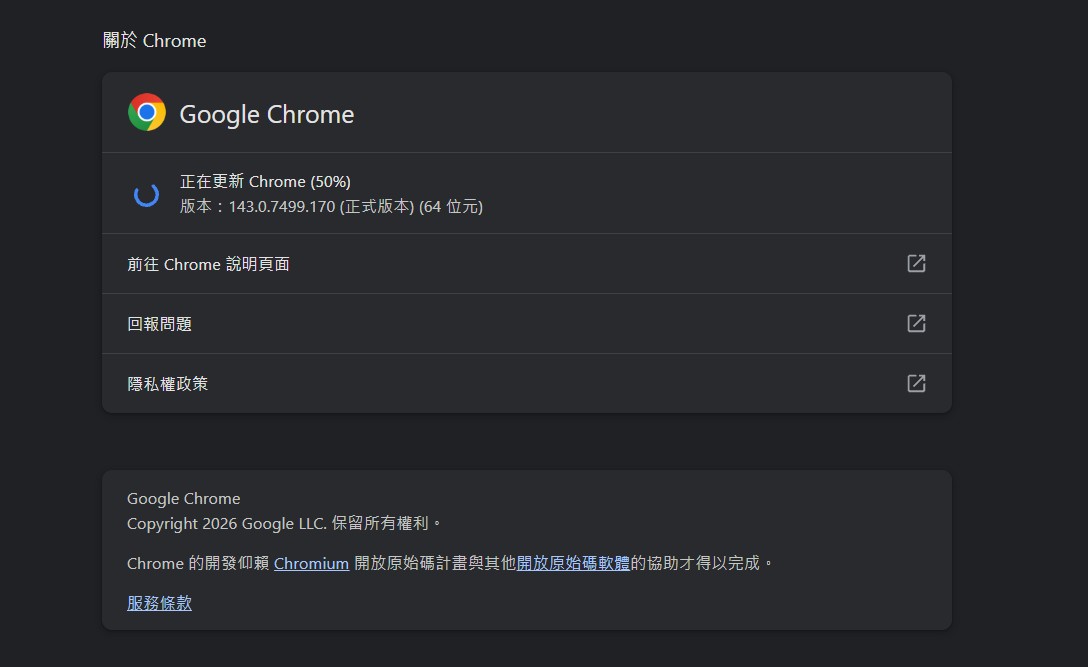Viewport: 1088px width, 667px height.
Task: Open the 服務條款 link
Action: click(x=159, y=603)
